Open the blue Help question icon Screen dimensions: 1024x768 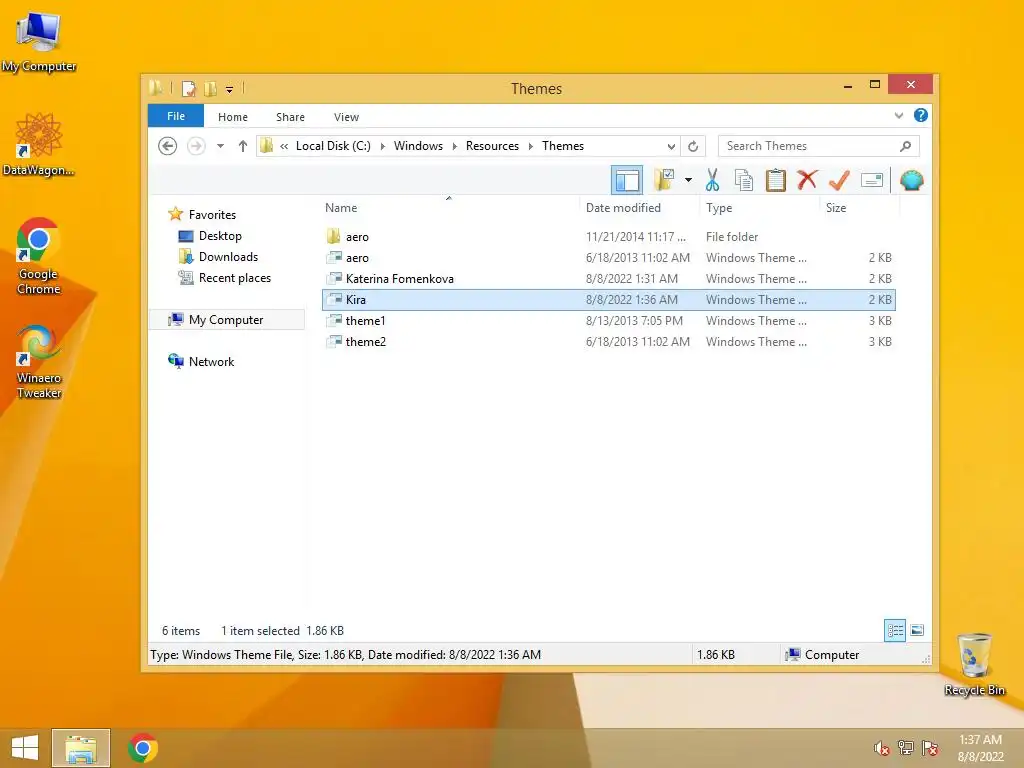pyautogui.click(x=921, y=116)
